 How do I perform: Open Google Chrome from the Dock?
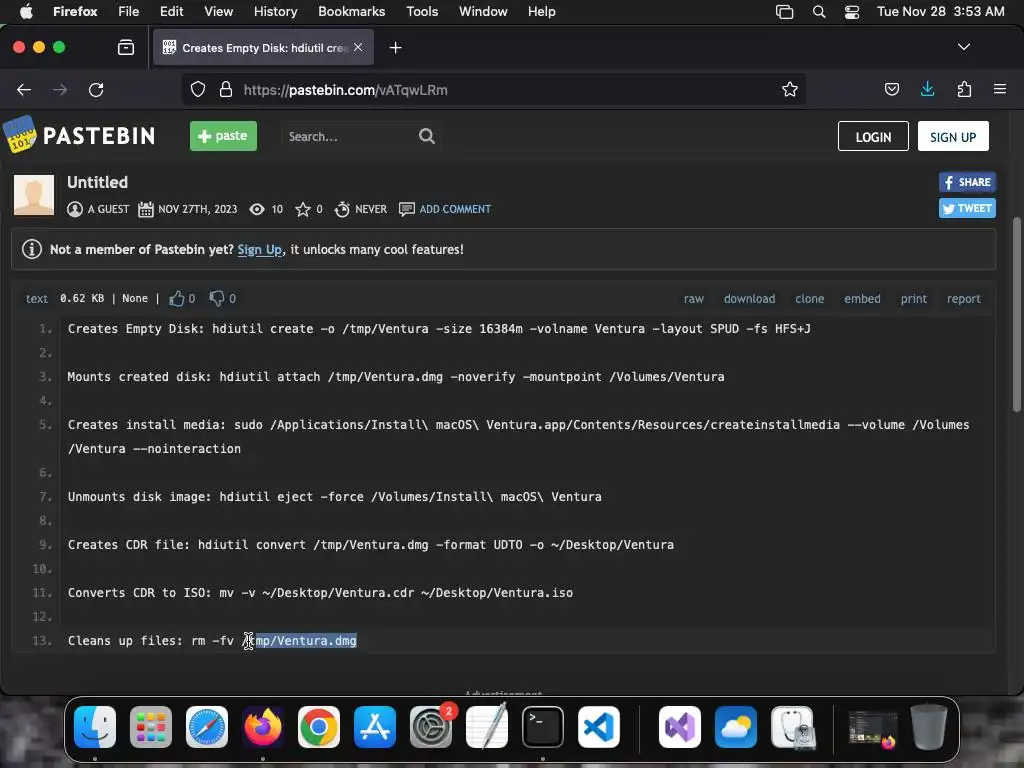(319, 727)
